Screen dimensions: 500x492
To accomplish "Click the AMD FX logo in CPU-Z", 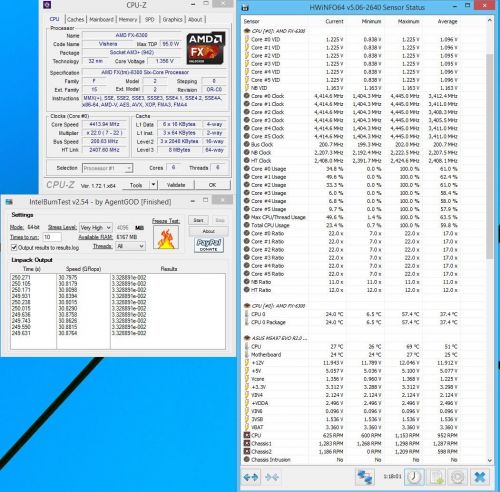I will click(x=206, y=48).
